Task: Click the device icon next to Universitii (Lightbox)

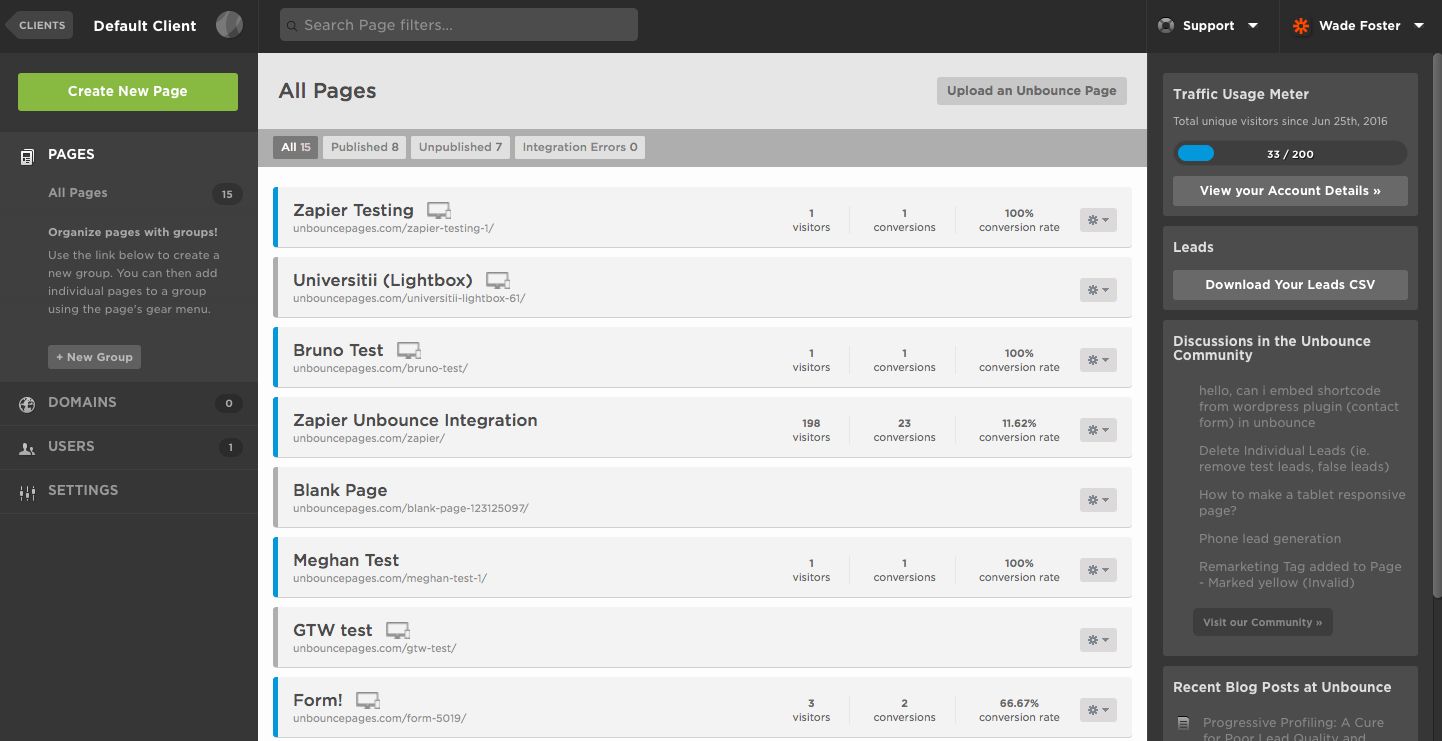Action: point(498,281)
